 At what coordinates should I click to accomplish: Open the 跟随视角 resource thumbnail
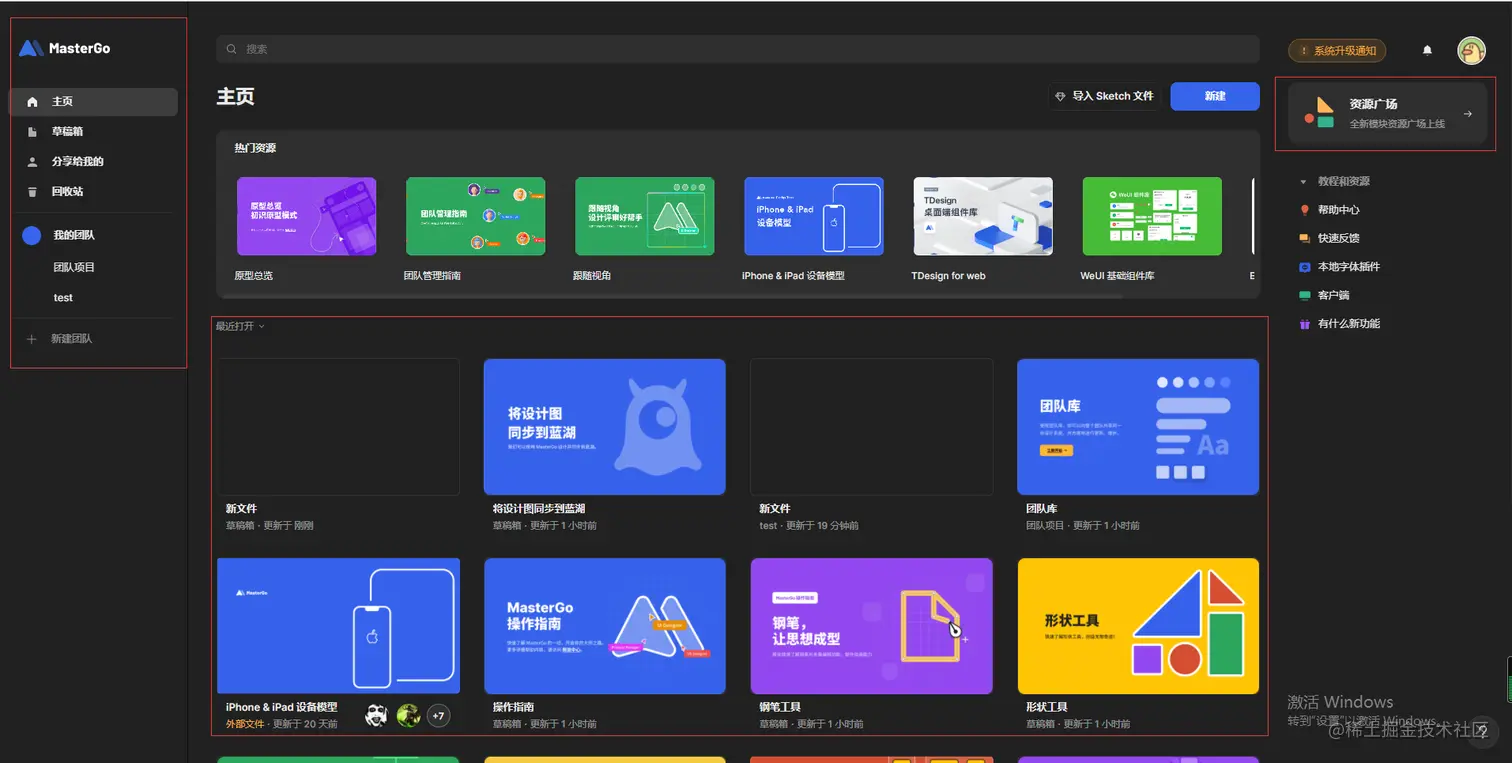[x=644, y=216]
